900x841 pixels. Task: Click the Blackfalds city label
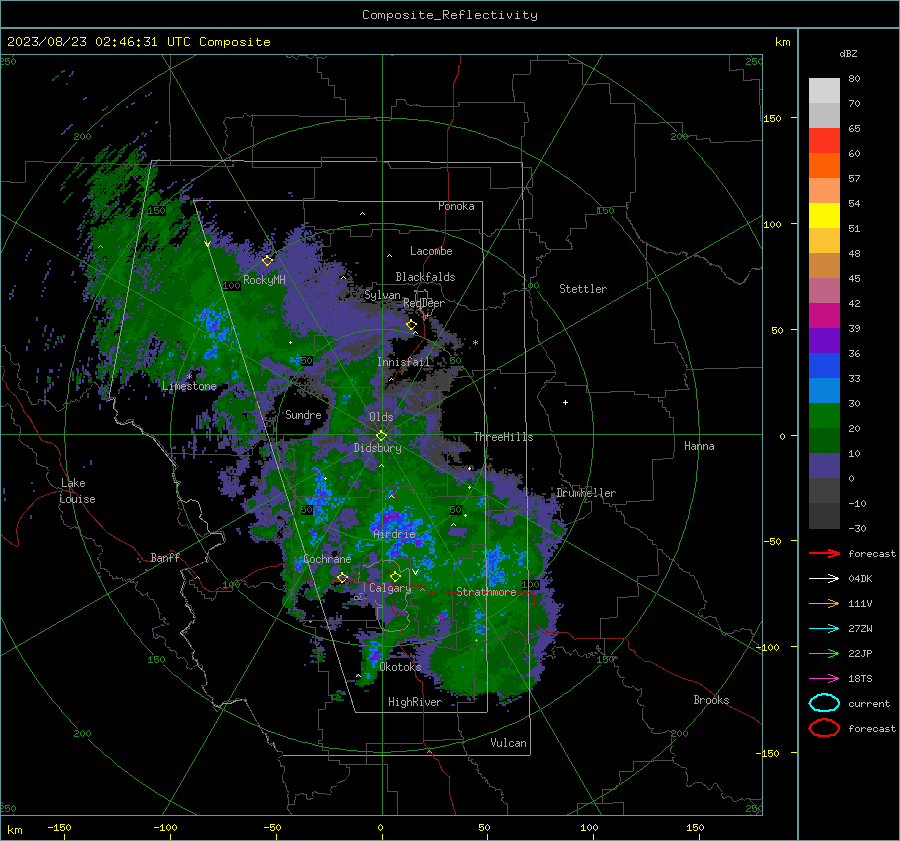[x=425, y=277]
